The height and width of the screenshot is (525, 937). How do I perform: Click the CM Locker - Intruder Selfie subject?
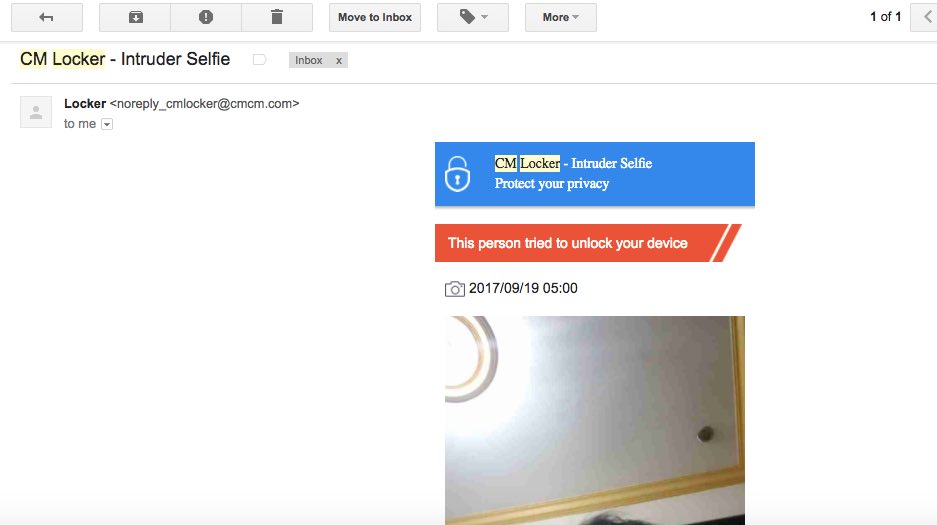click(125, 59)
